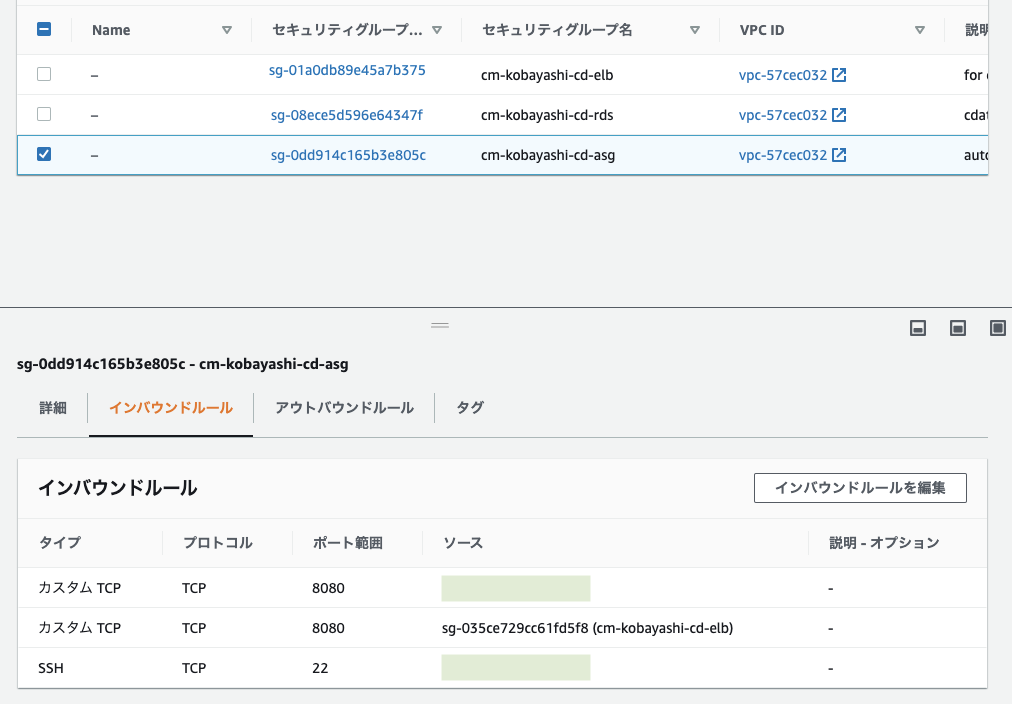1012x704 pixels.
Task: Collapse detail panel using leftmost layout icon
Action: [917, 327]
